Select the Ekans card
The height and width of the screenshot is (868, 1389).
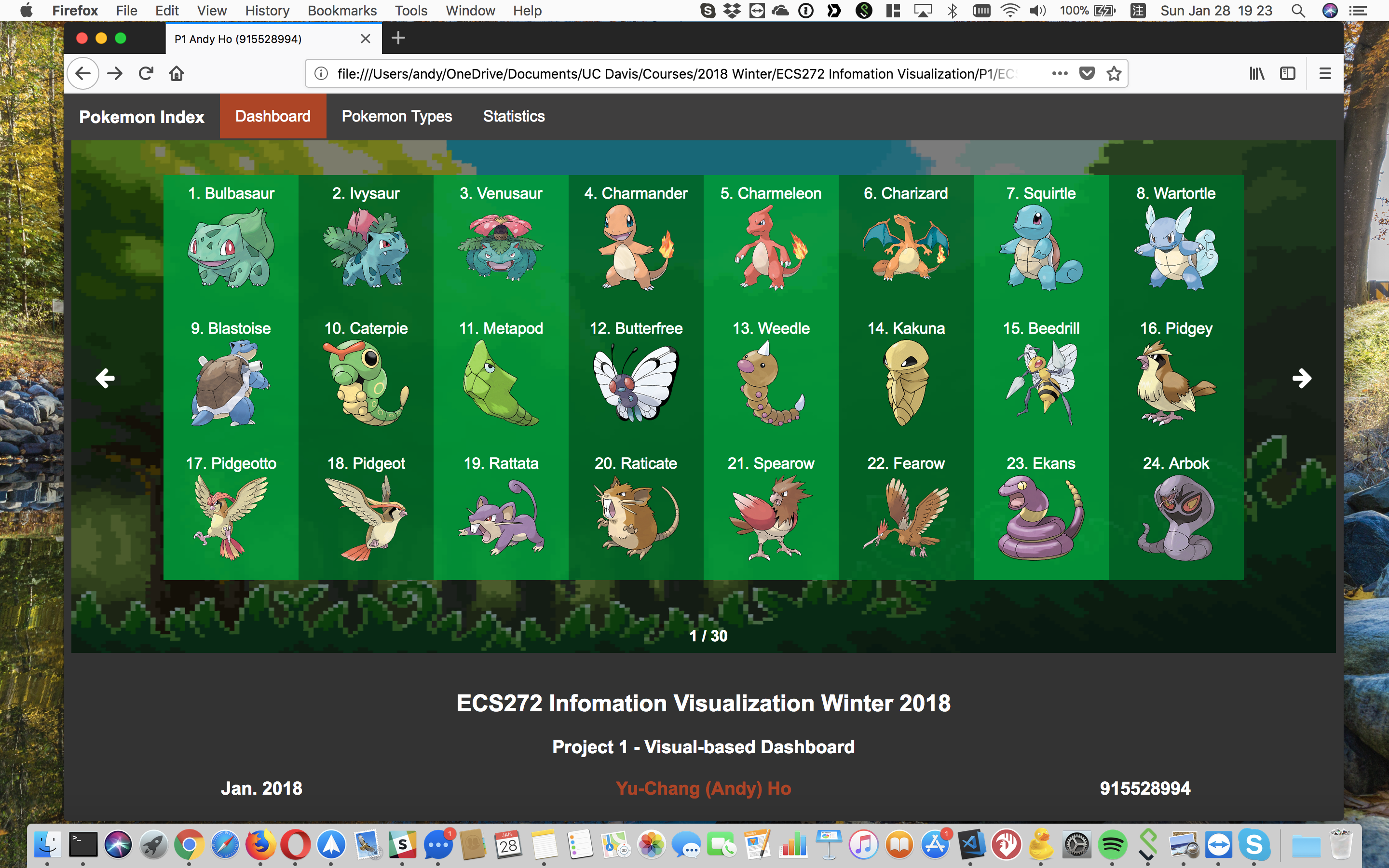pyautogui.click(x=1041, y=512)
